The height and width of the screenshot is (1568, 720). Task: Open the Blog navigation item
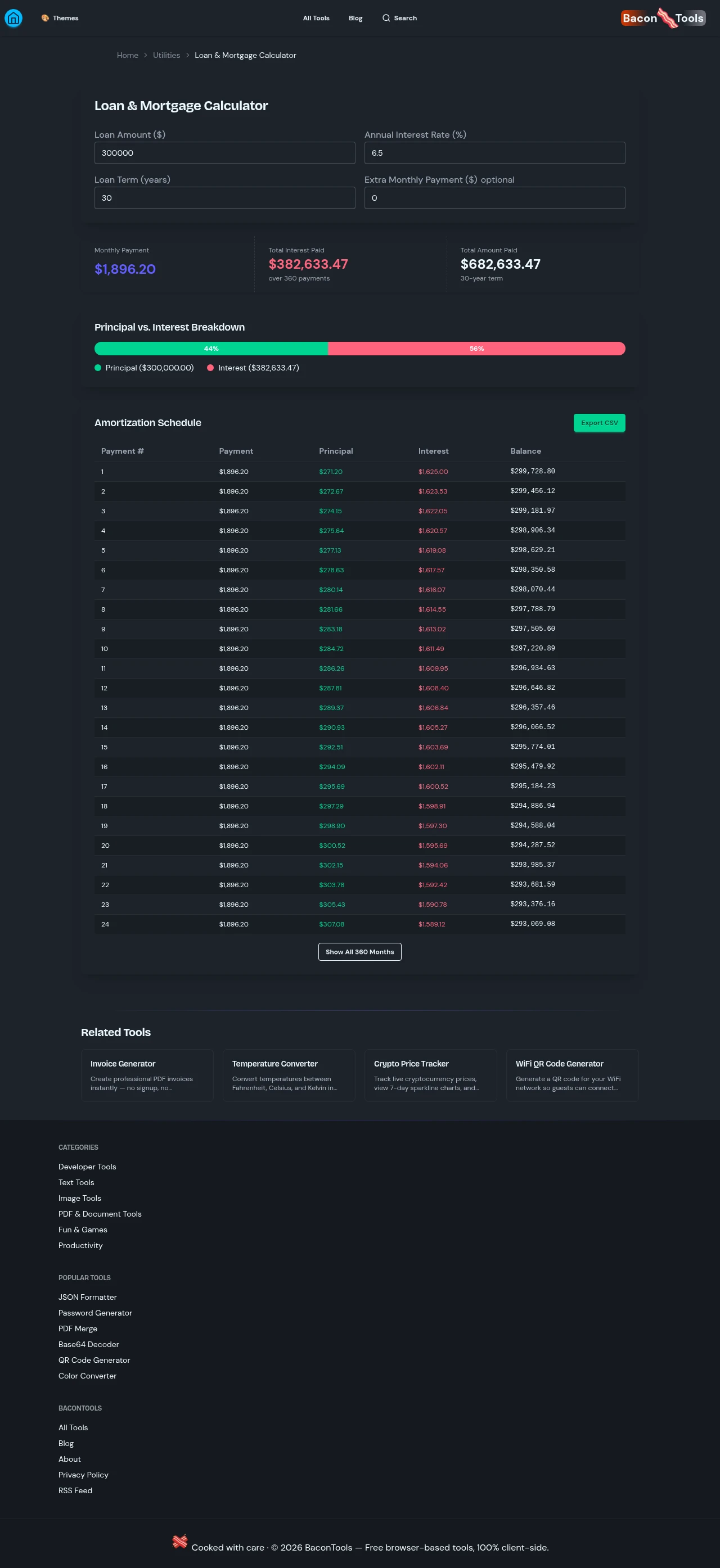(355, 18)
